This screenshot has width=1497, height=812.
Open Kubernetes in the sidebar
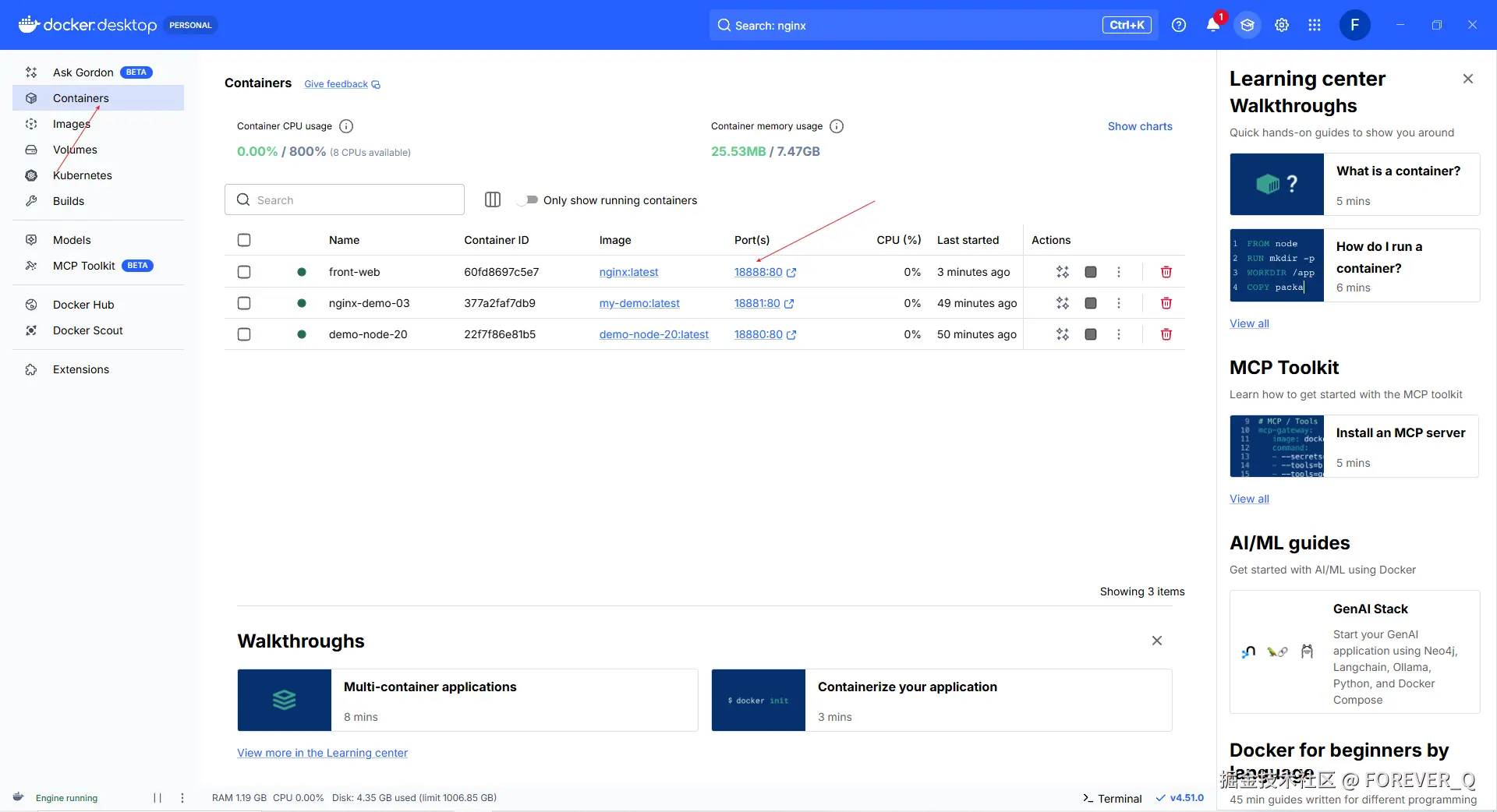(x=98, y=175)
